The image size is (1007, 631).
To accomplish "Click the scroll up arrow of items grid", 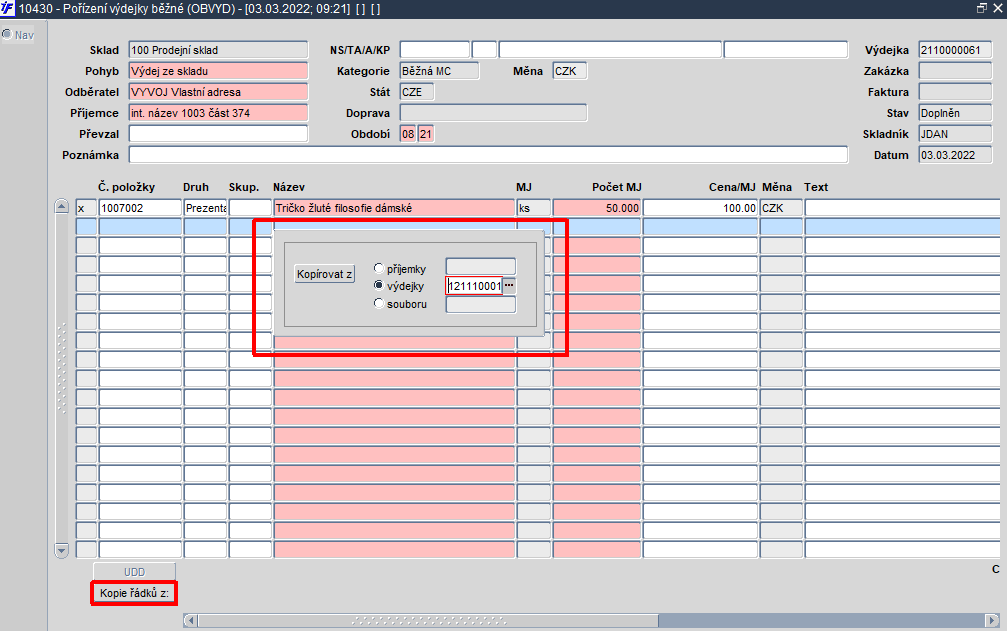I will pos(62,207).
